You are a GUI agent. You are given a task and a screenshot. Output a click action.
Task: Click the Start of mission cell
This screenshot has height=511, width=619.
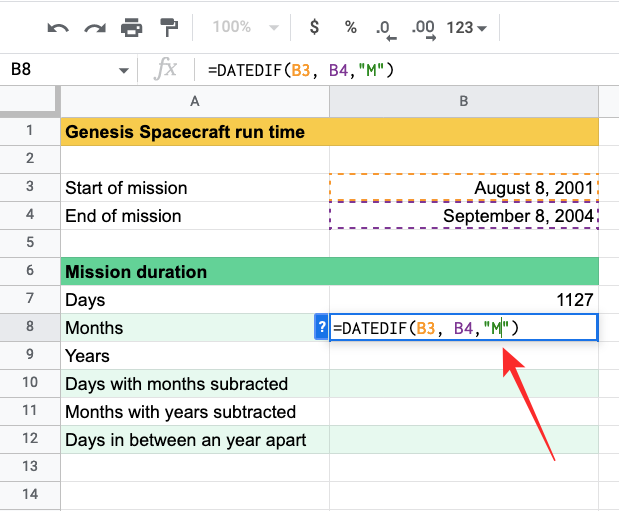pyautogui.click(x=194, y=188)
